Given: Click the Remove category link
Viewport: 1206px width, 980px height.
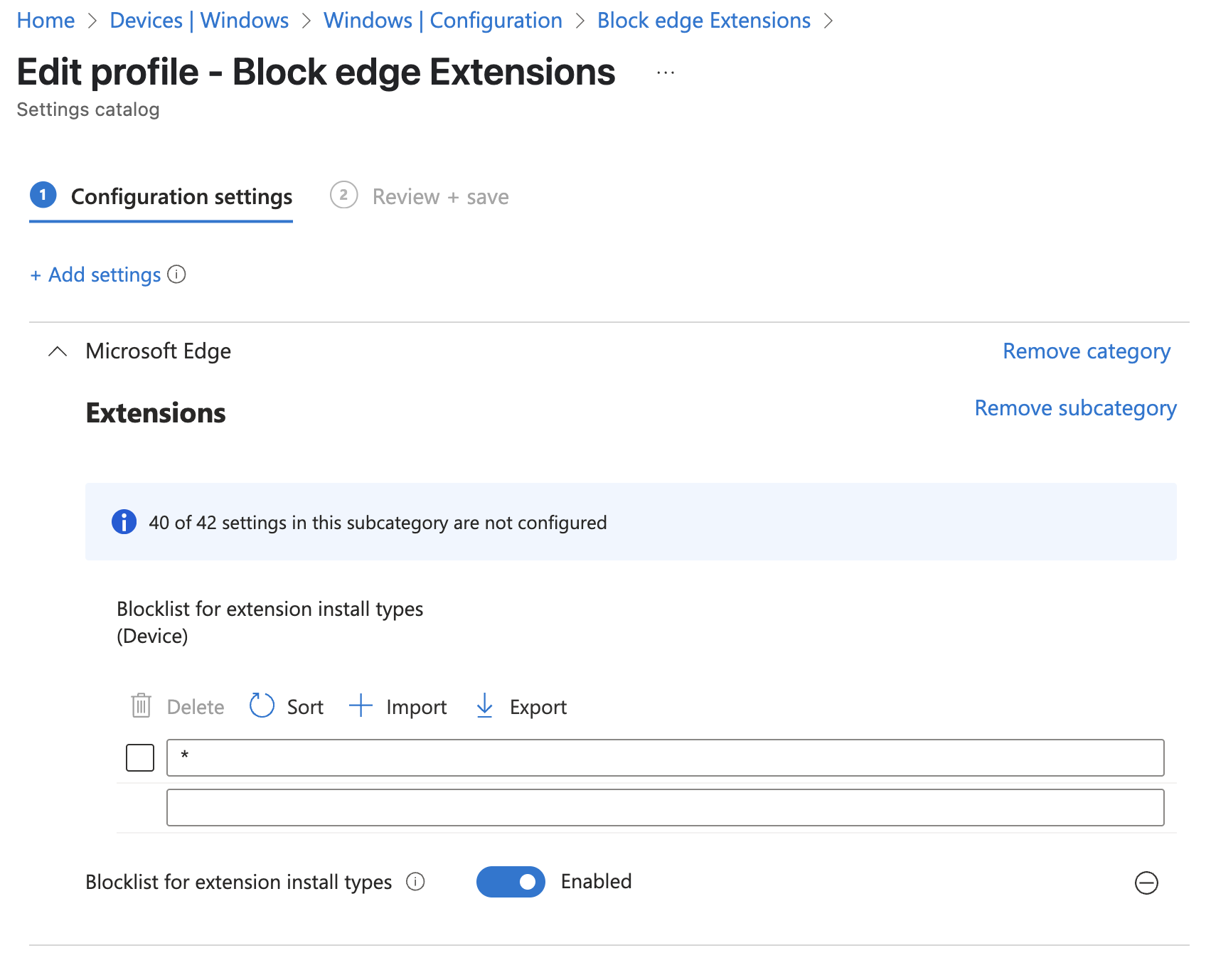Looking at the screenshot, I should tap(1086, 351).
